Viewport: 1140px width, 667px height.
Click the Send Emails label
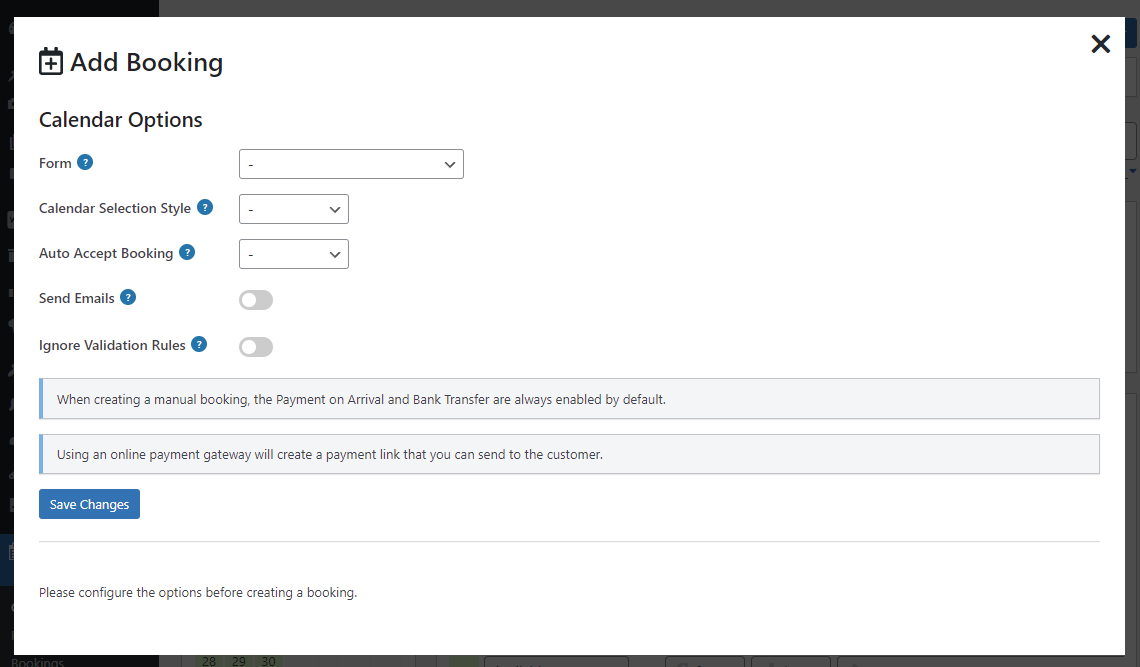click(x=77, y=298)
